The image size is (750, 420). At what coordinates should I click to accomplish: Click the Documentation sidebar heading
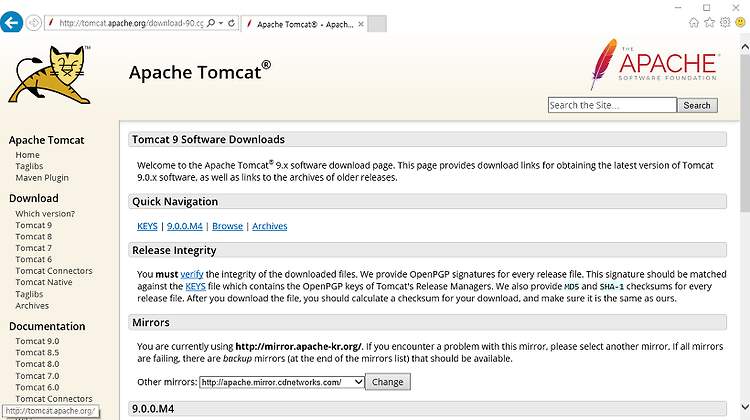[x=47, y=326]
